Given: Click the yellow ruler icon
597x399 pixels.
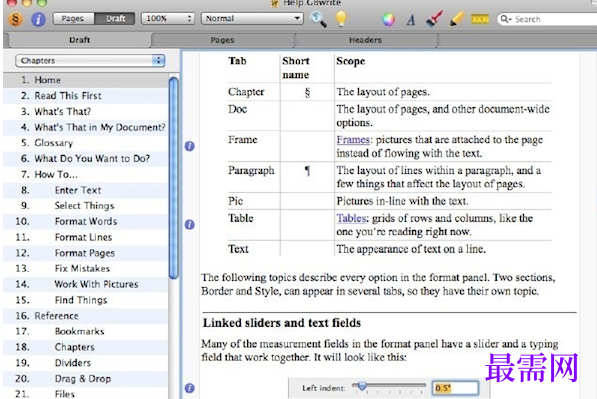Looking at the screenshot, I should click(x=480, y=19).
